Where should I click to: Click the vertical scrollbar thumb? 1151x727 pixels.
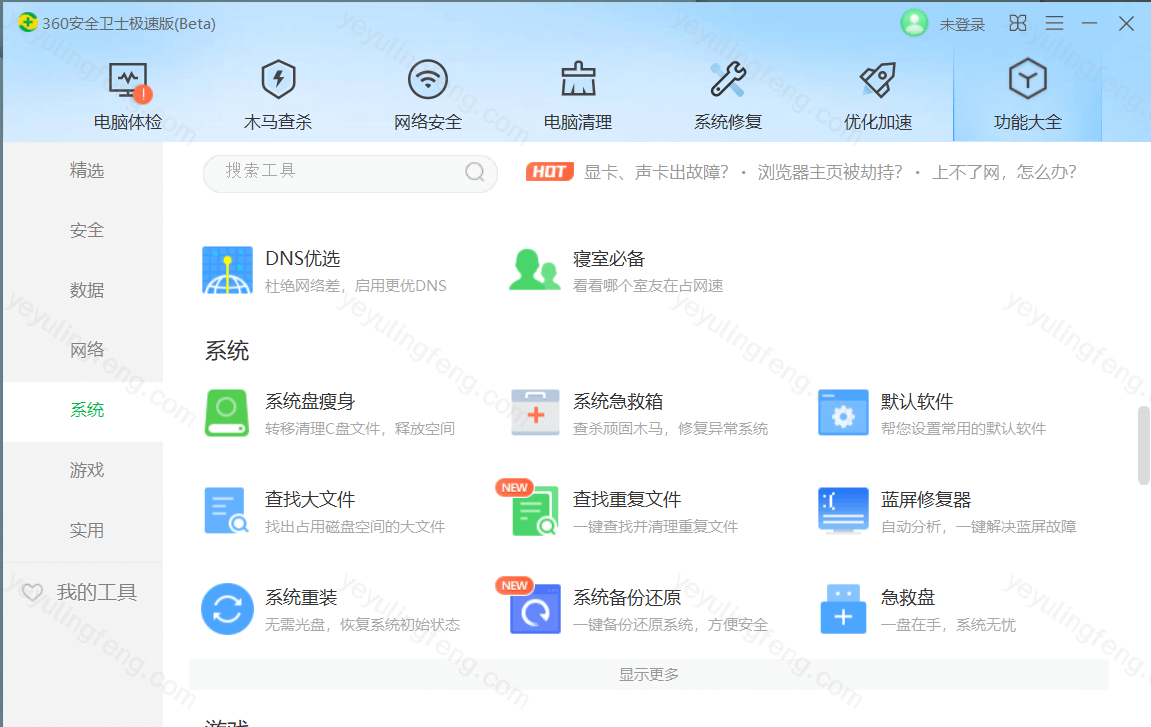[1144, 445]
